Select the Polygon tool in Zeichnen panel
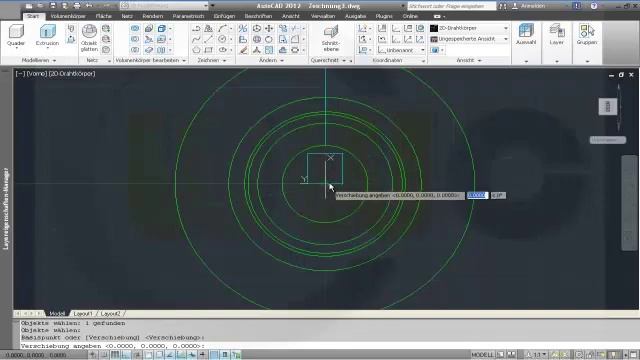This screenshot has width=640, height=360. tap(196, 50)
